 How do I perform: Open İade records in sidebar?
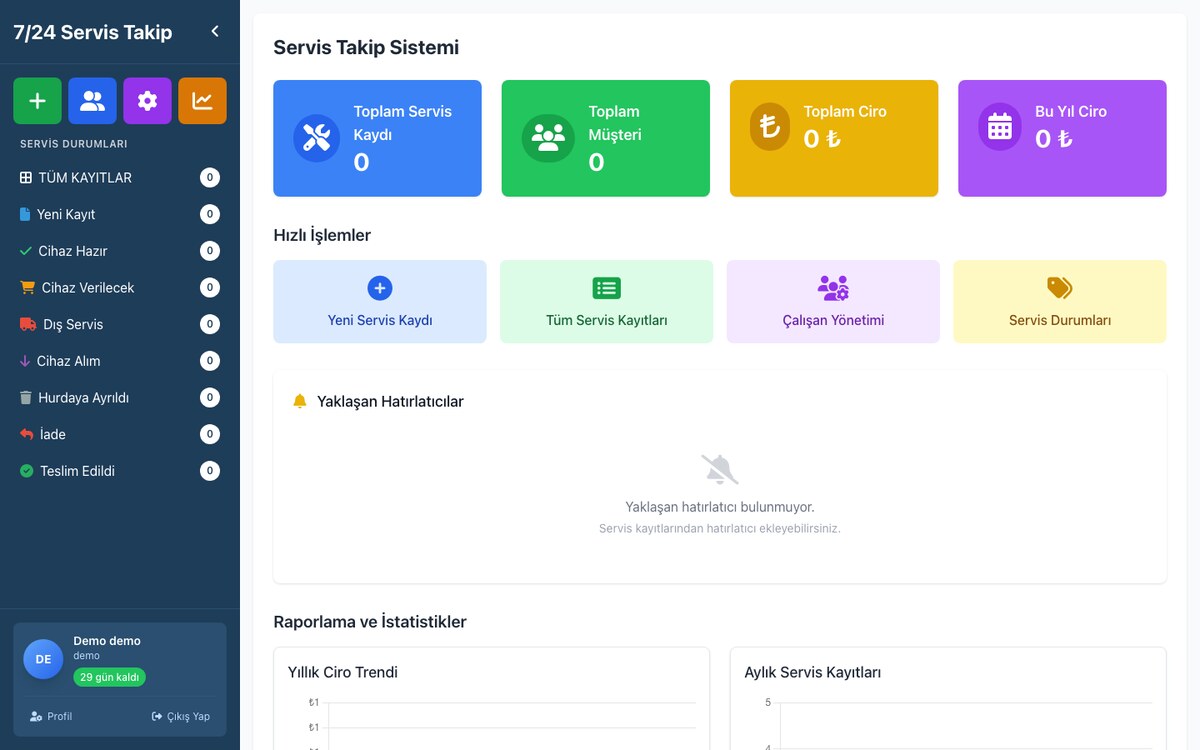point(120,434)
